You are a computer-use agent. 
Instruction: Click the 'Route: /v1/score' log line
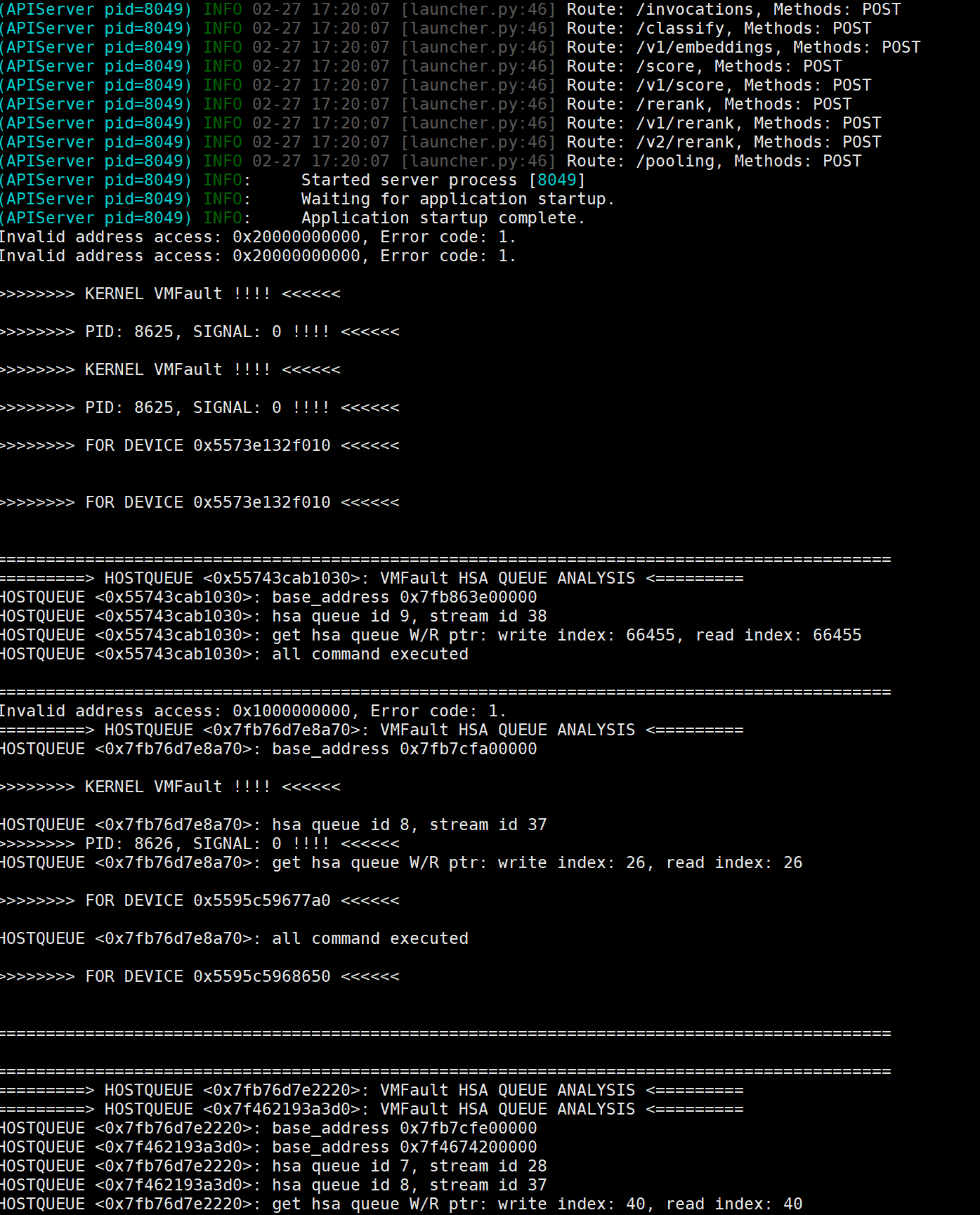[435, 85]
